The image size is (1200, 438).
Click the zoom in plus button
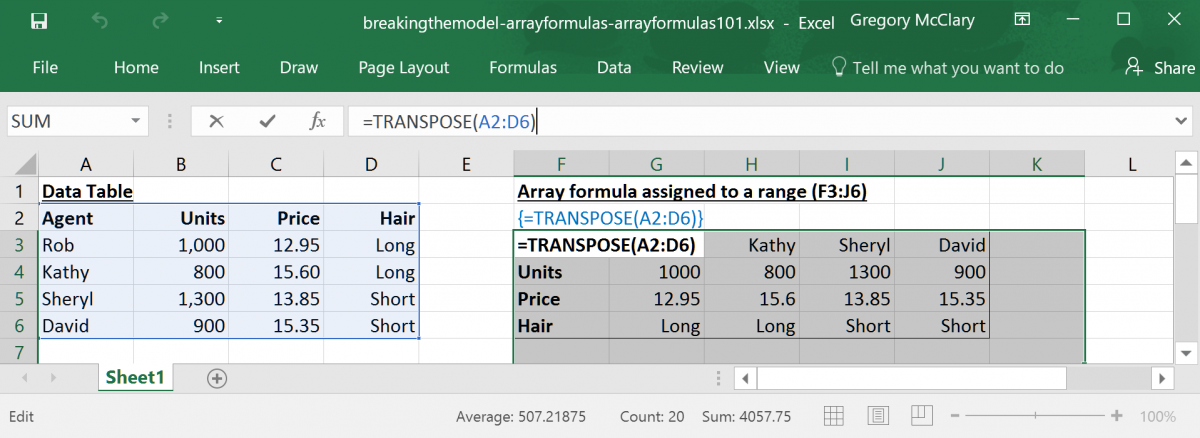click(1116, 416)
